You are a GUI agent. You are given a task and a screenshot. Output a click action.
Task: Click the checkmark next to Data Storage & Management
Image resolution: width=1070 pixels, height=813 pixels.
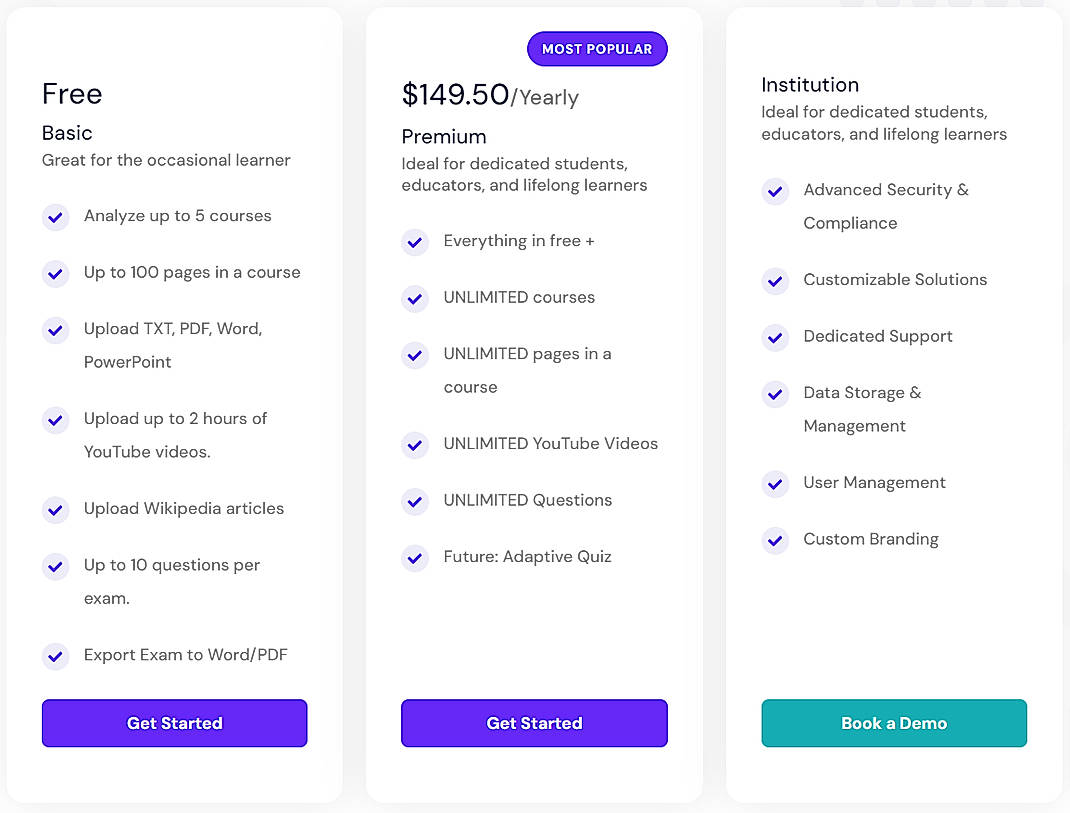click(x=775, y=394)
